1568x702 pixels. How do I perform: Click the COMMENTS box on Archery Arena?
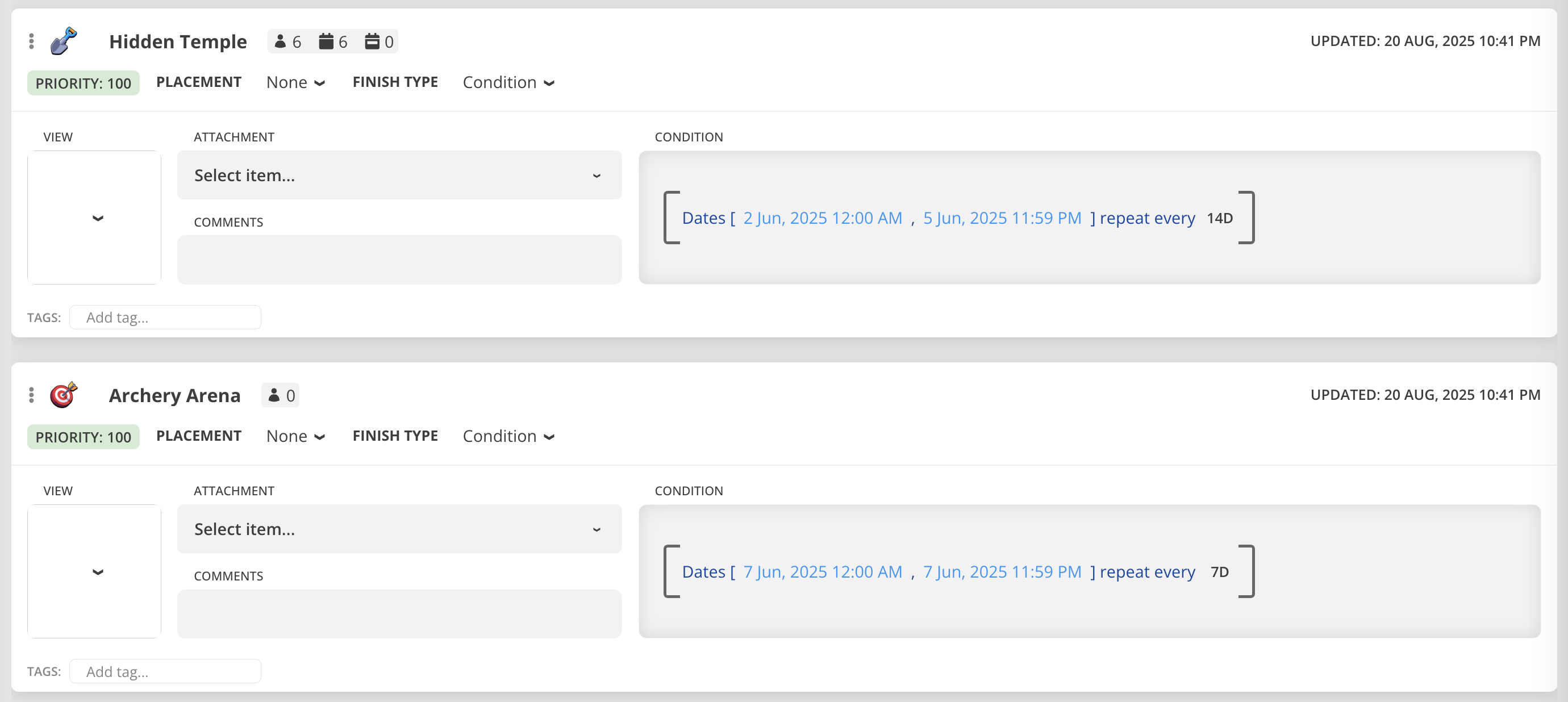[399, 613]
